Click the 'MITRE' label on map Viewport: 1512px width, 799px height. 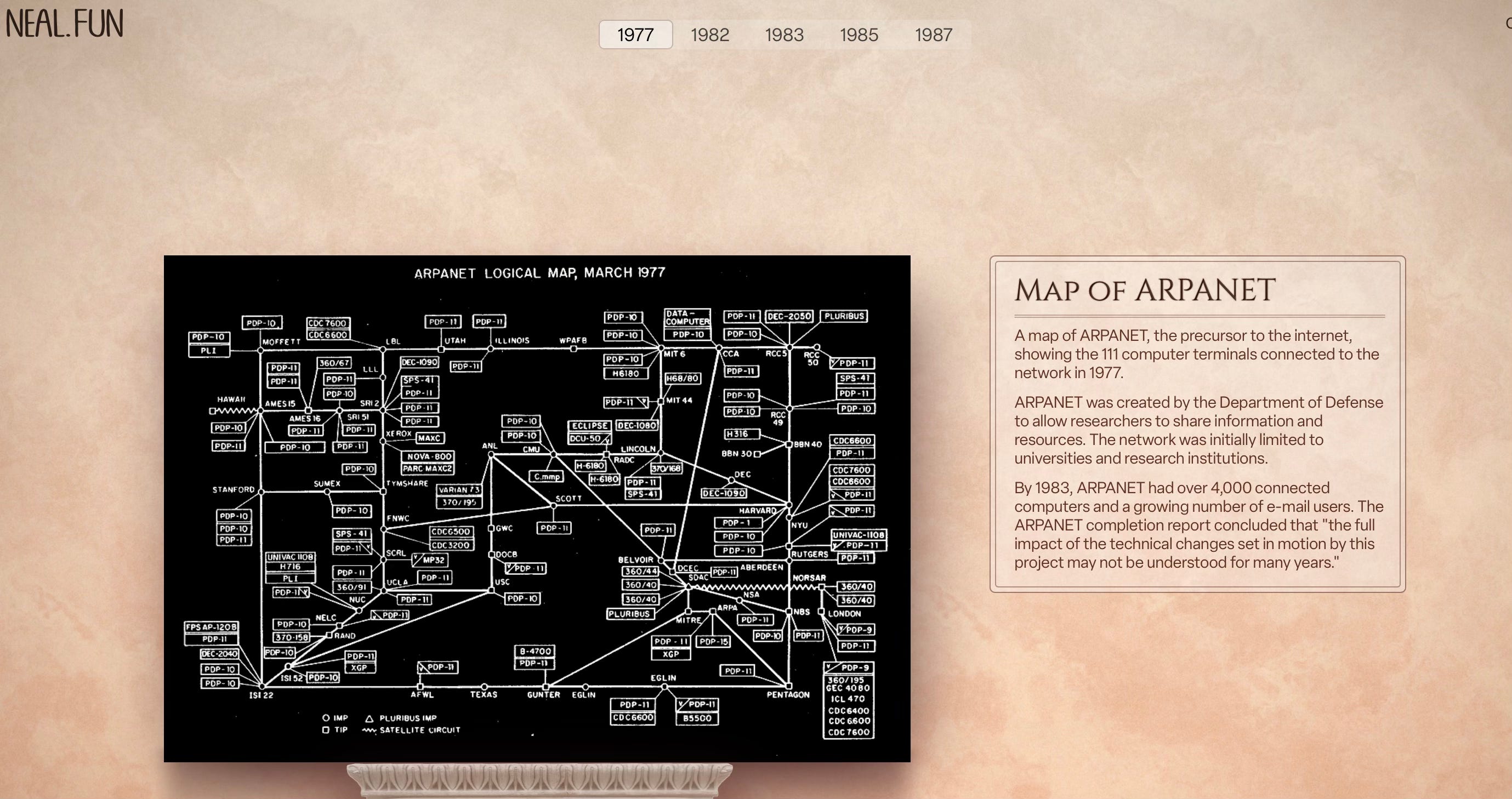688,620
